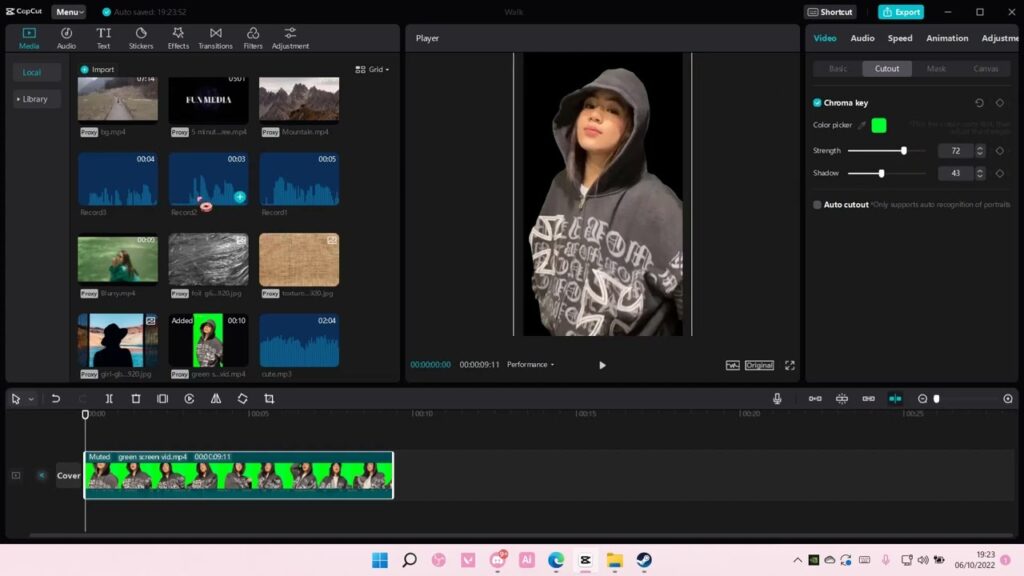Click the Mirror tool icon
Screen dimensions: 1024x576
215,399
